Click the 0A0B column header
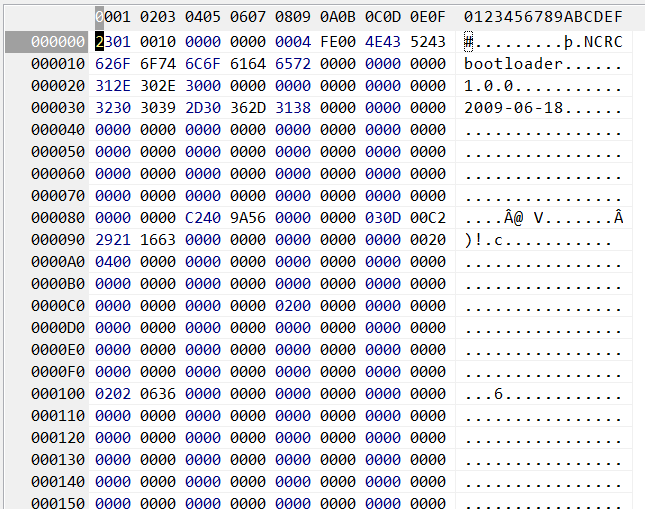645x509 pixels. coord(338,17)
